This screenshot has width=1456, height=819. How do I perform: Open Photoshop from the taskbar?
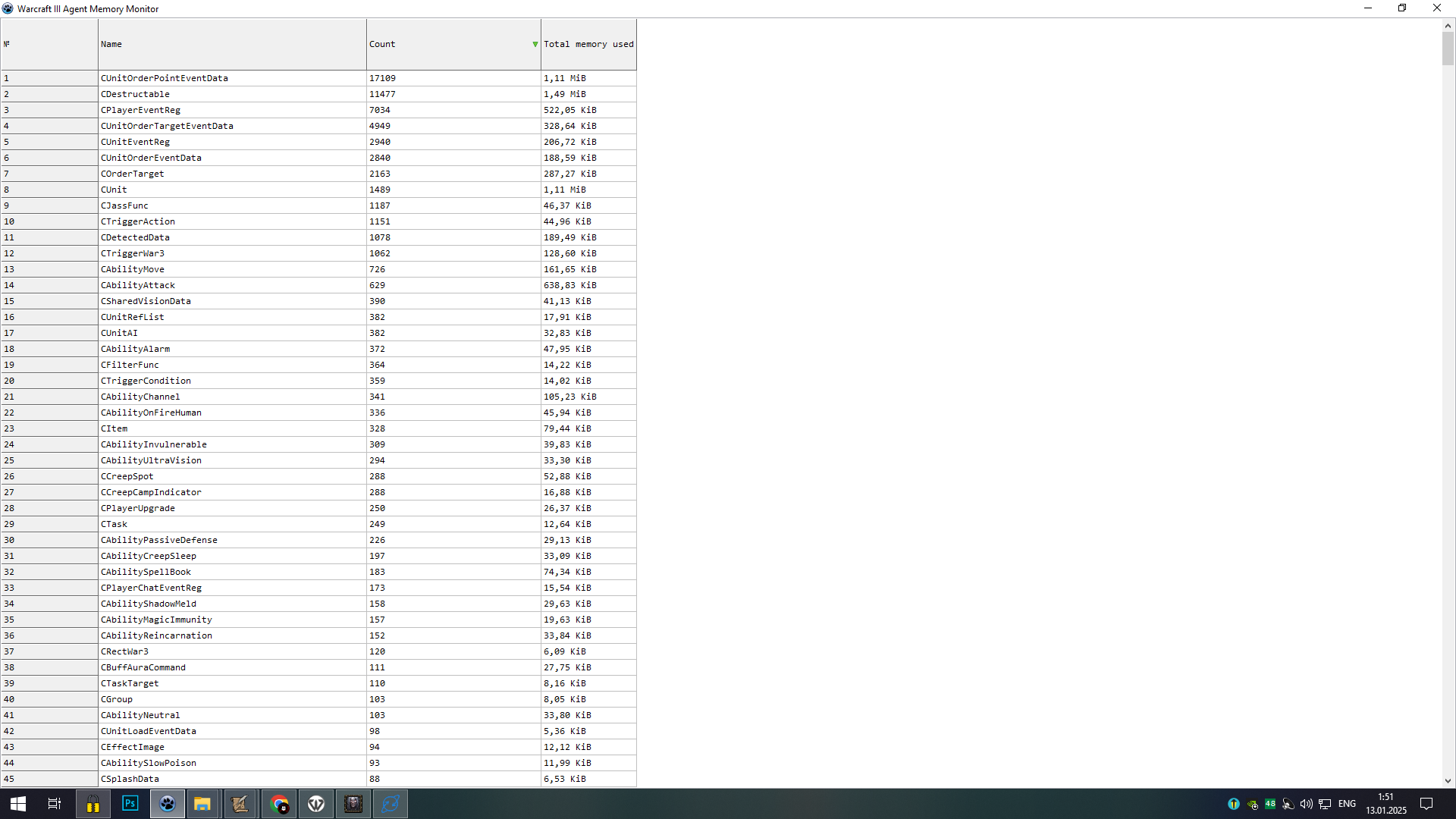coord(130,804)
